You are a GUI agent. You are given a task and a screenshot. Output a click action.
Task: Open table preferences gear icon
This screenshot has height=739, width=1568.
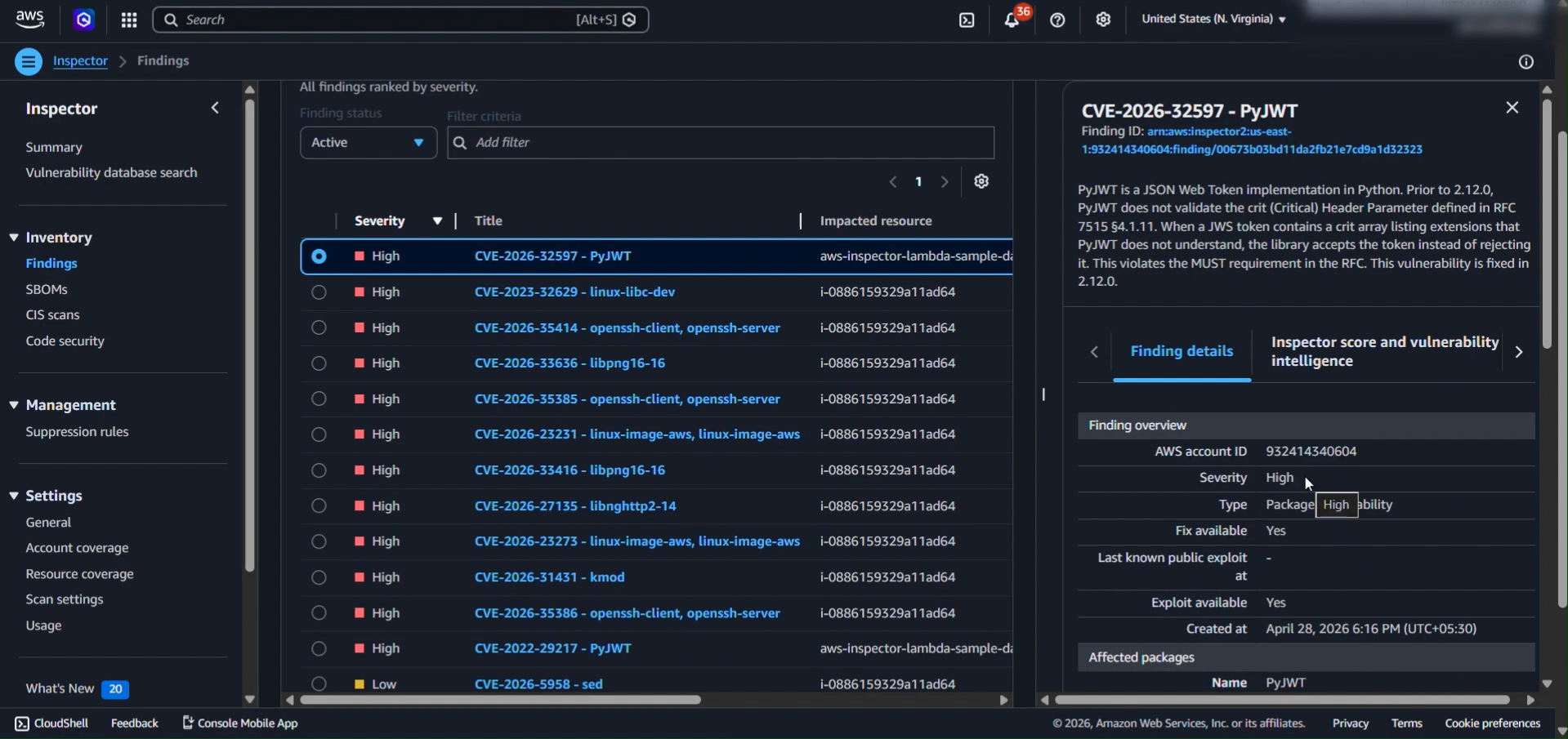981,181
